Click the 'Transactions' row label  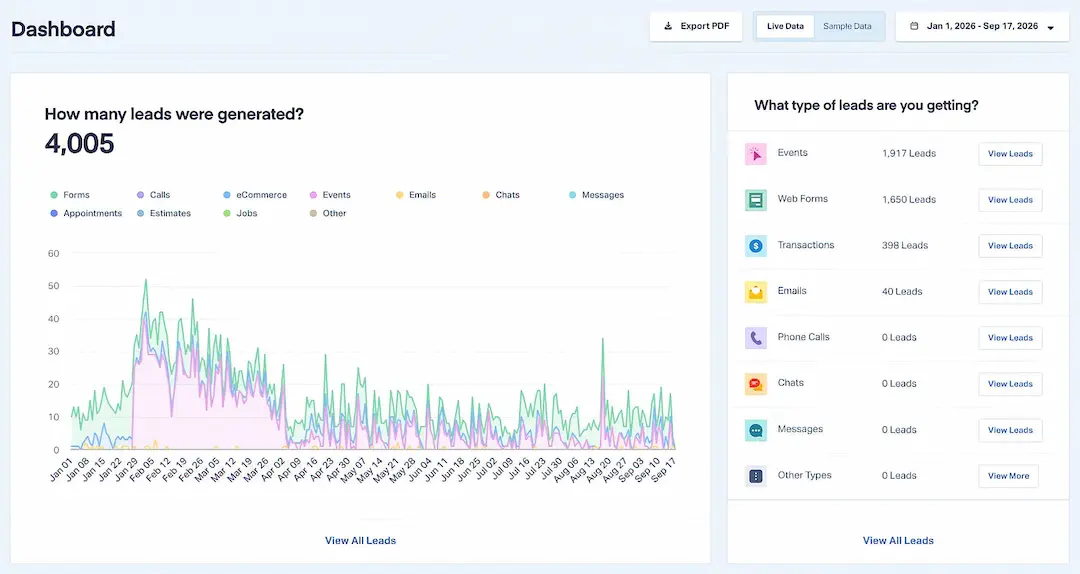805,245
